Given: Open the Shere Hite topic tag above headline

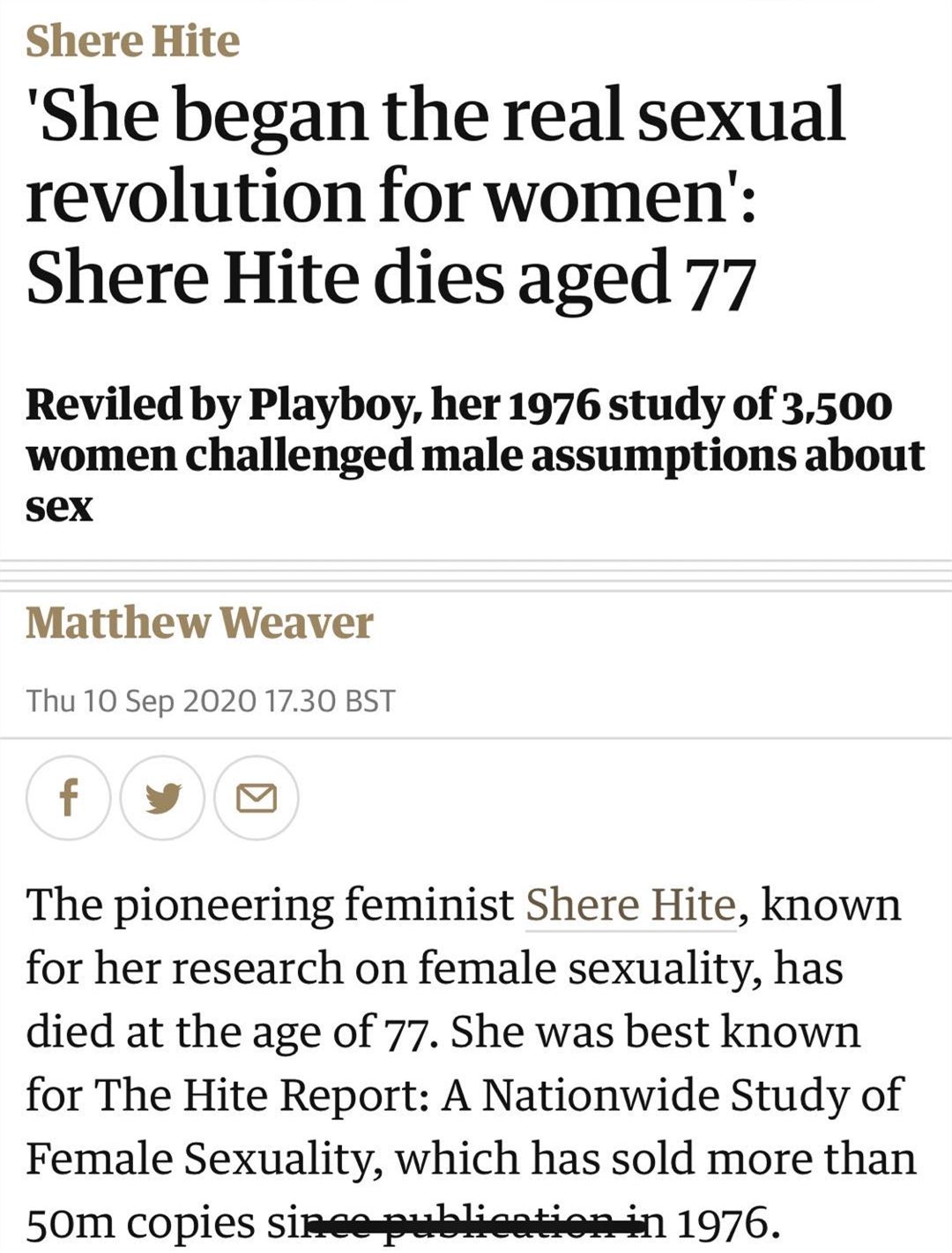Looking at the screenshot, I should pos(132,41).
